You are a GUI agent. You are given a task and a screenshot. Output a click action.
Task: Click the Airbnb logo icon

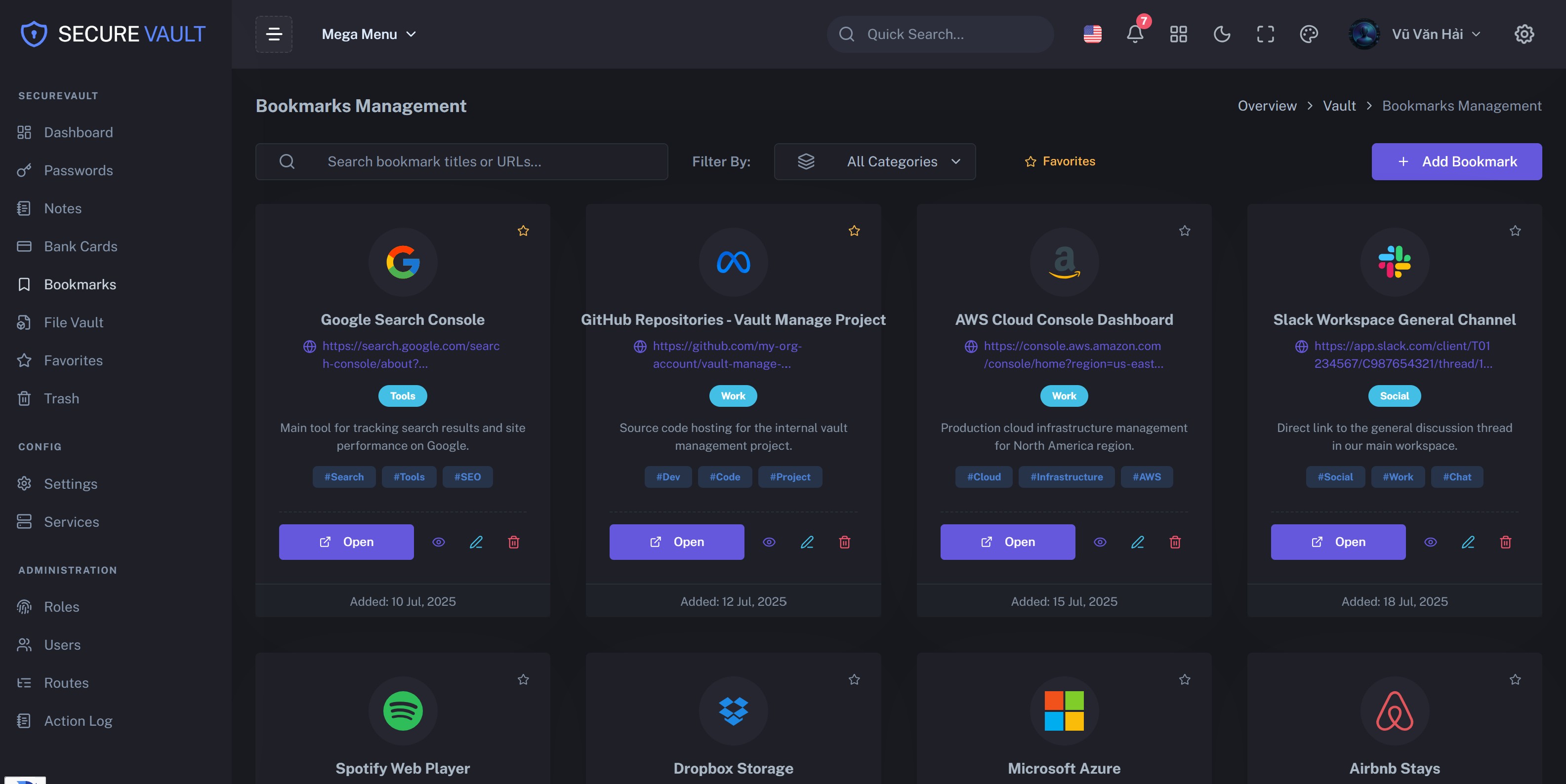(1394, 710)
